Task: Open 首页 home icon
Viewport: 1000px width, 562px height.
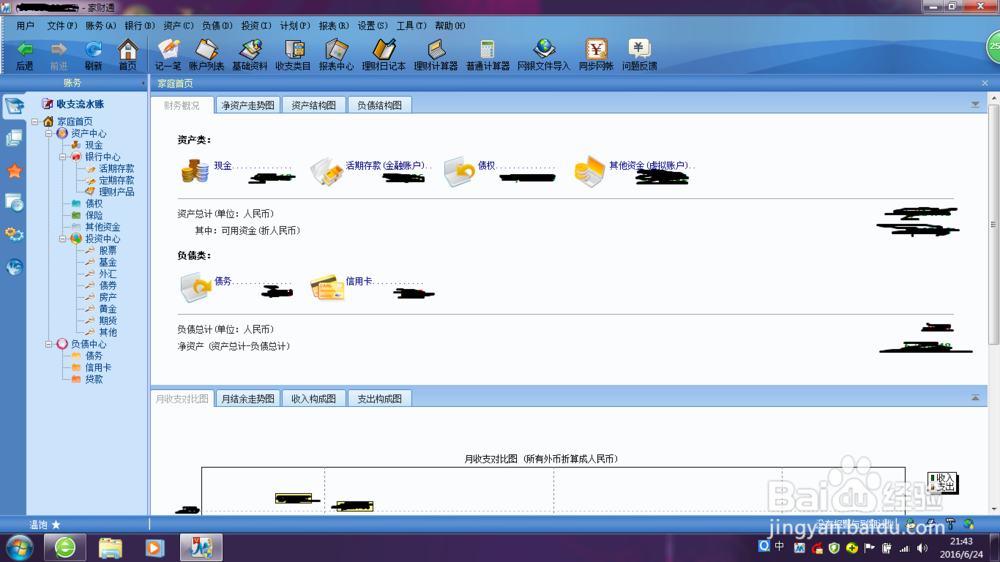Action: pos(128,55)
